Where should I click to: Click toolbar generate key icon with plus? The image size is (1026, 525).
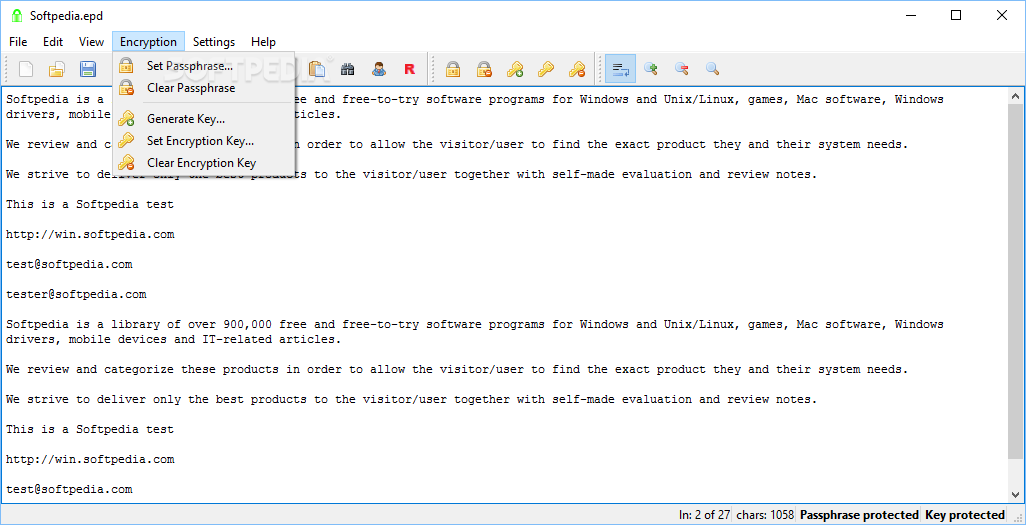(515, 69)
